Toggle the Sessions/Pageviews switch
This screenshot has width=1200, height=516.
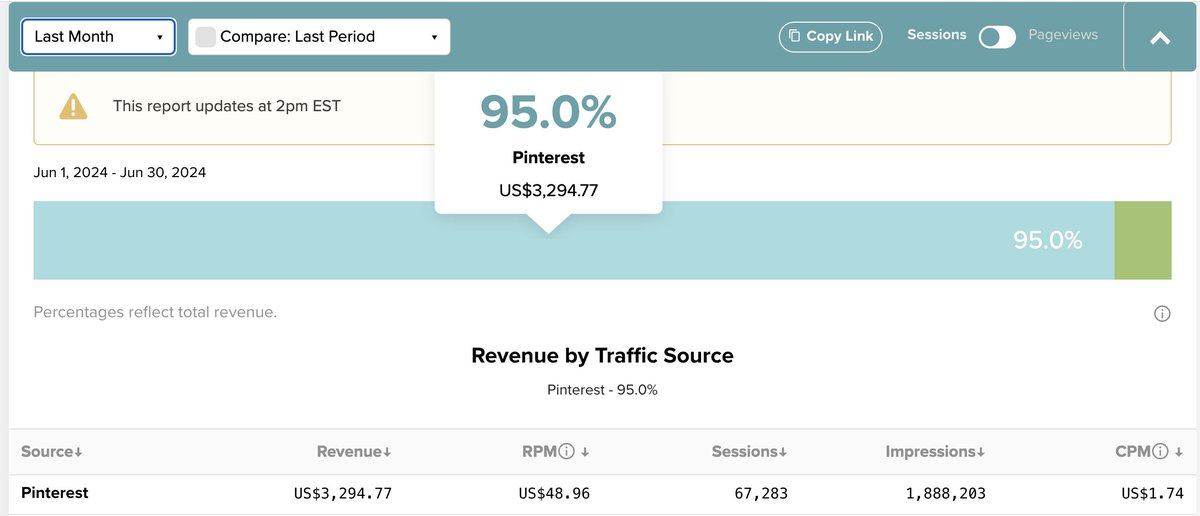point(997,37)
